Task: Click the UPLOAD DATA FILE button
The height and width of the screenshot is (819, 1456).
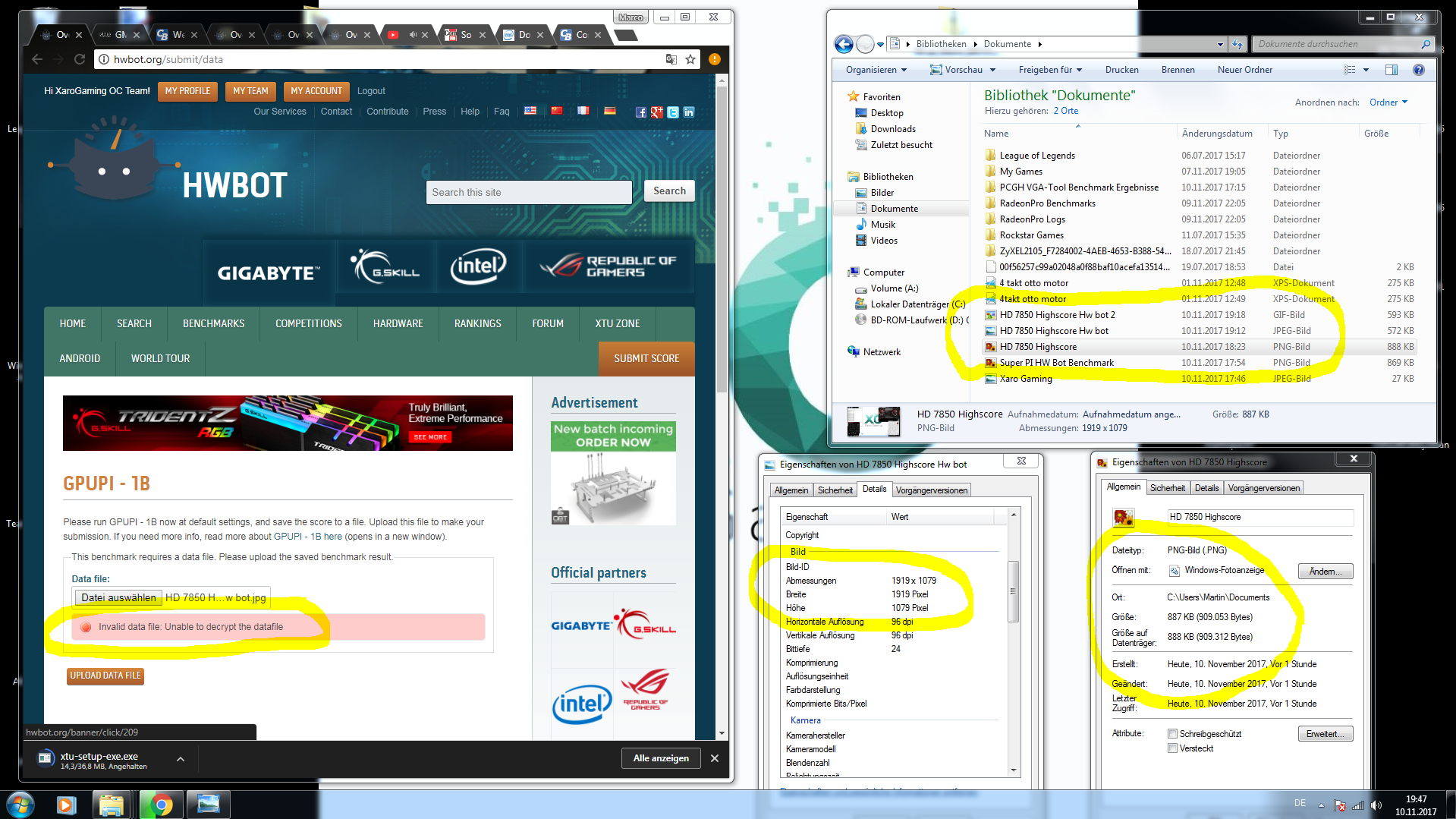Action: coord(105,676)
